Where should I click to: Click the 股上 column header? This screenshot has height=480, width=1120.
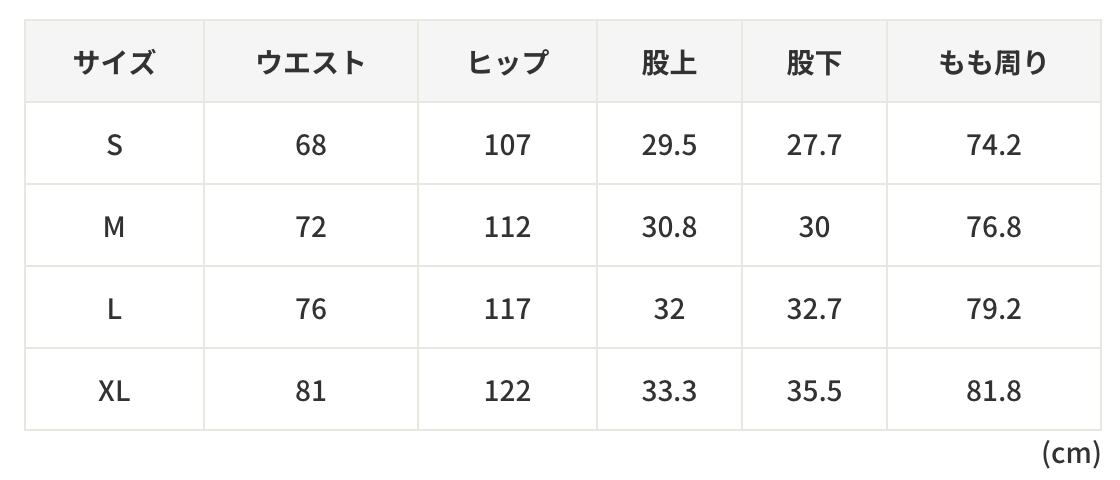[x=669, y=64]
